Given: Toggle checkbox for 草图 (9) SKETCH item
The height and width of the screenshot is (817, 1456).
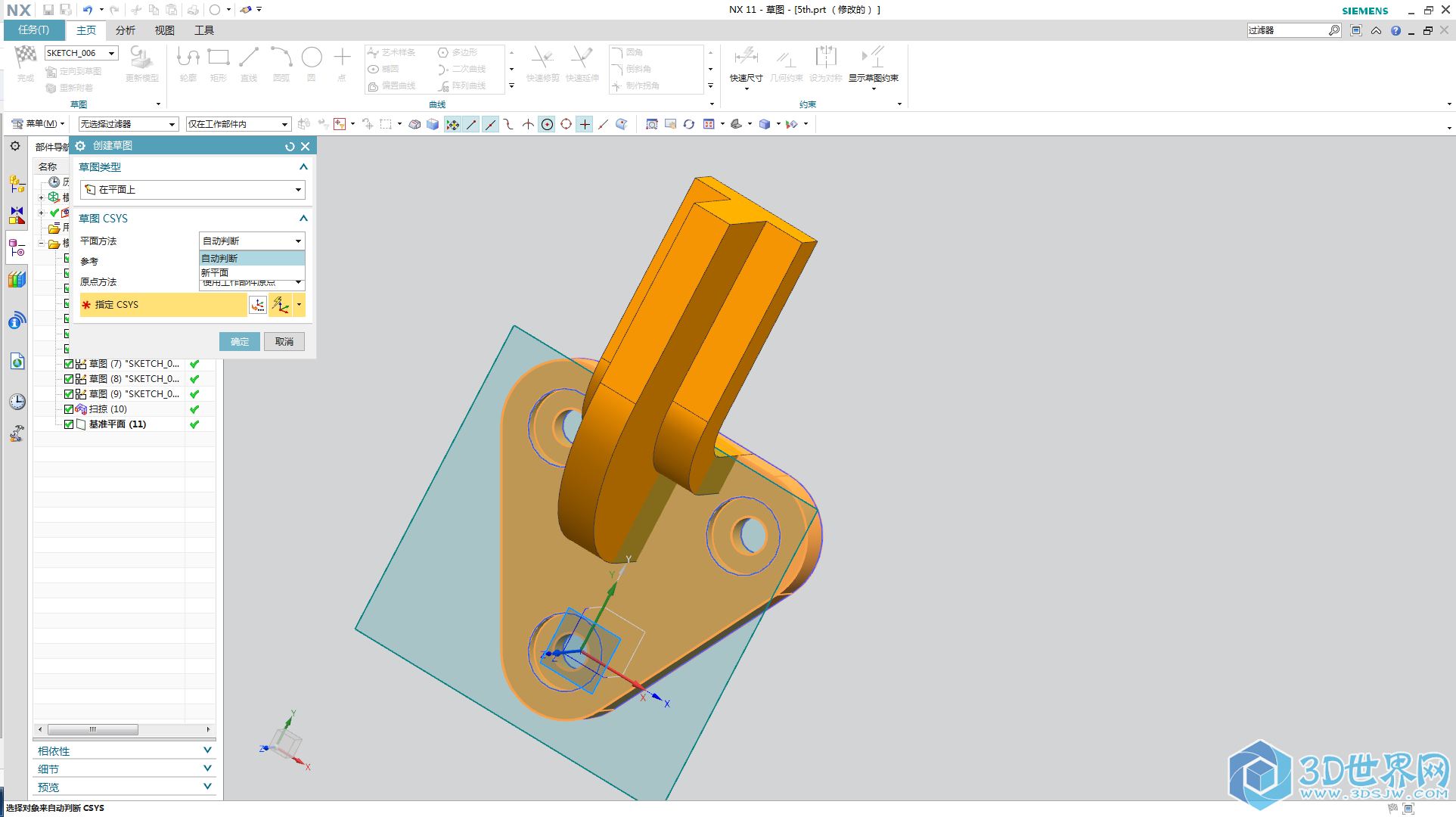Looking at the screenshot, I should tap(69, 394).
